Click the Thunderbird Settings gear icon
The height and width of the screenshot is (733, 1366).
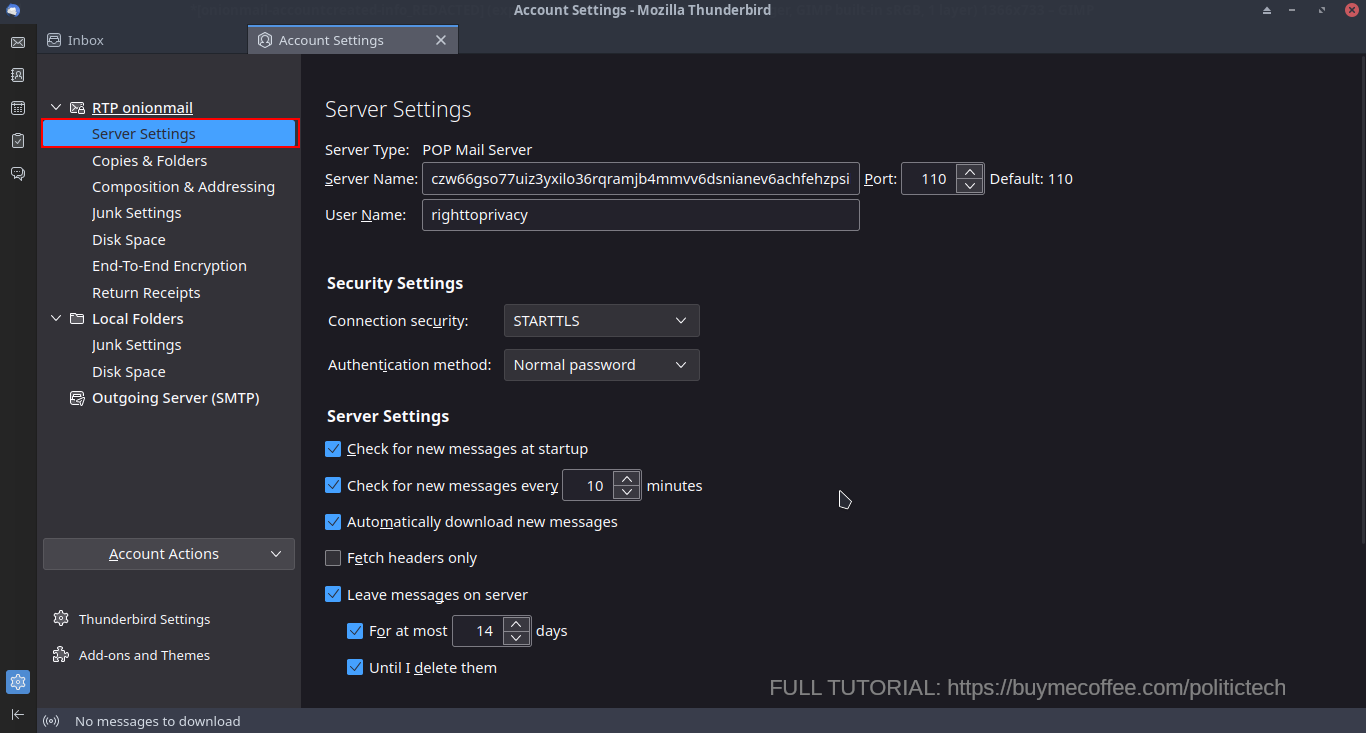(61, 619)
